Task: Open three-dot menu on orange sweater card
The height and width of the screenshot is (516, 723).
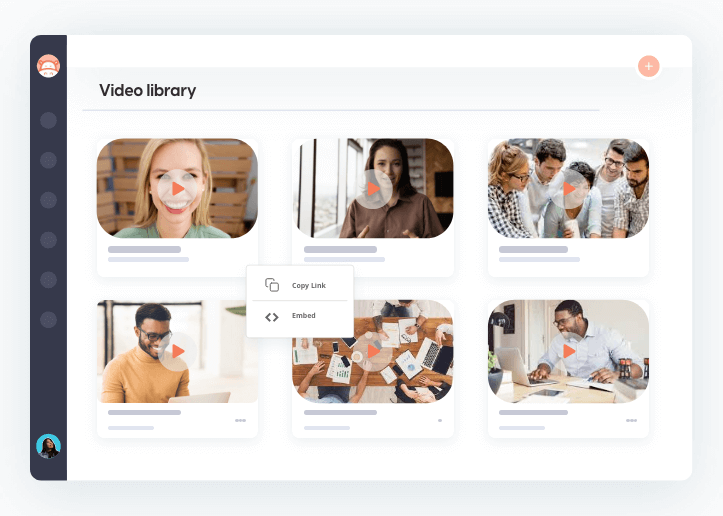Action: tap(240, 421)
